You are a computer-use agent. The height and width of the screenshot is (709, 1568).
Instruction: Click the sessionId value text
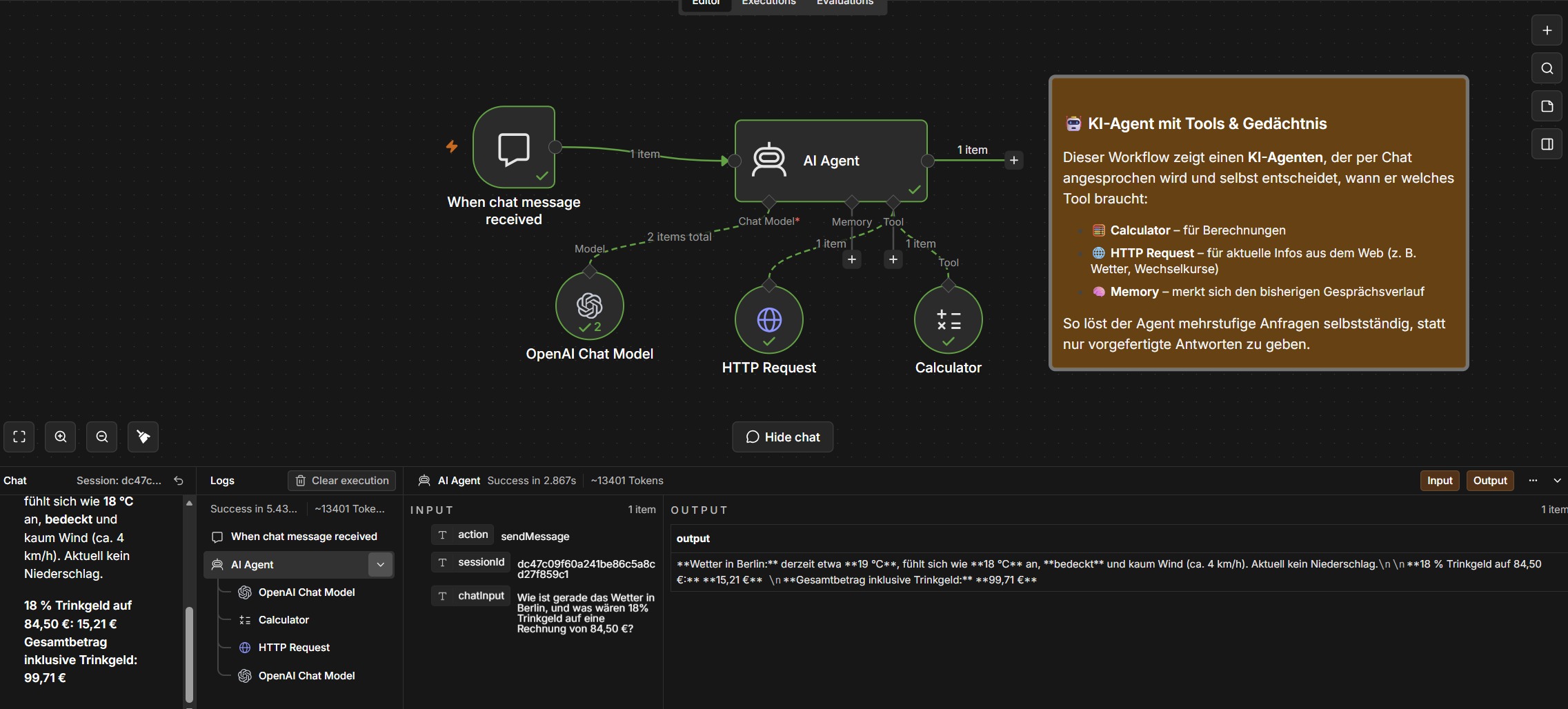pyautogui.click(x=586, y=569)
